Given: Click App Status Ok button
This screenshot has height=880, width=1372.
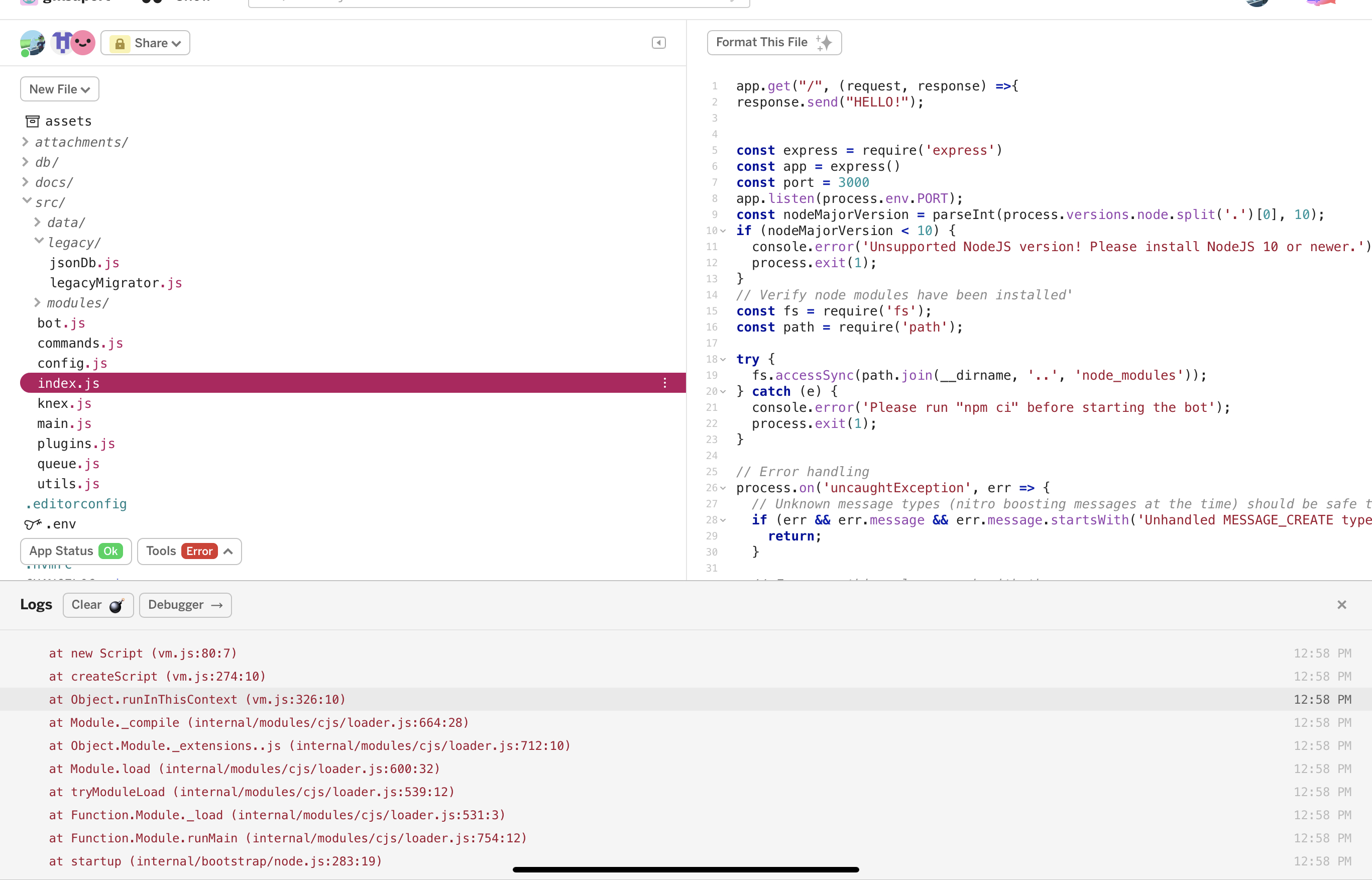Looking at the screenshot, I should pos(76,551).
